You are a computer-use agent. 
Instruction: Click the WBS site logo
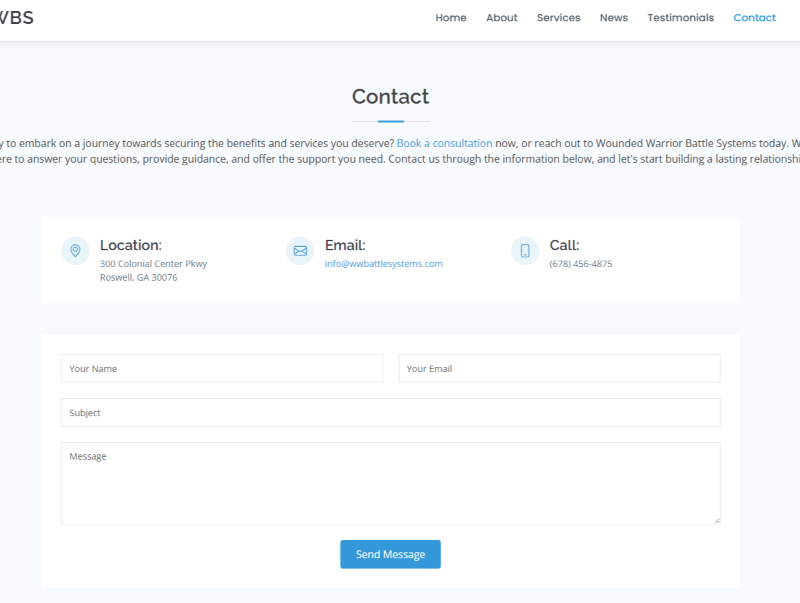click(17, 17)
